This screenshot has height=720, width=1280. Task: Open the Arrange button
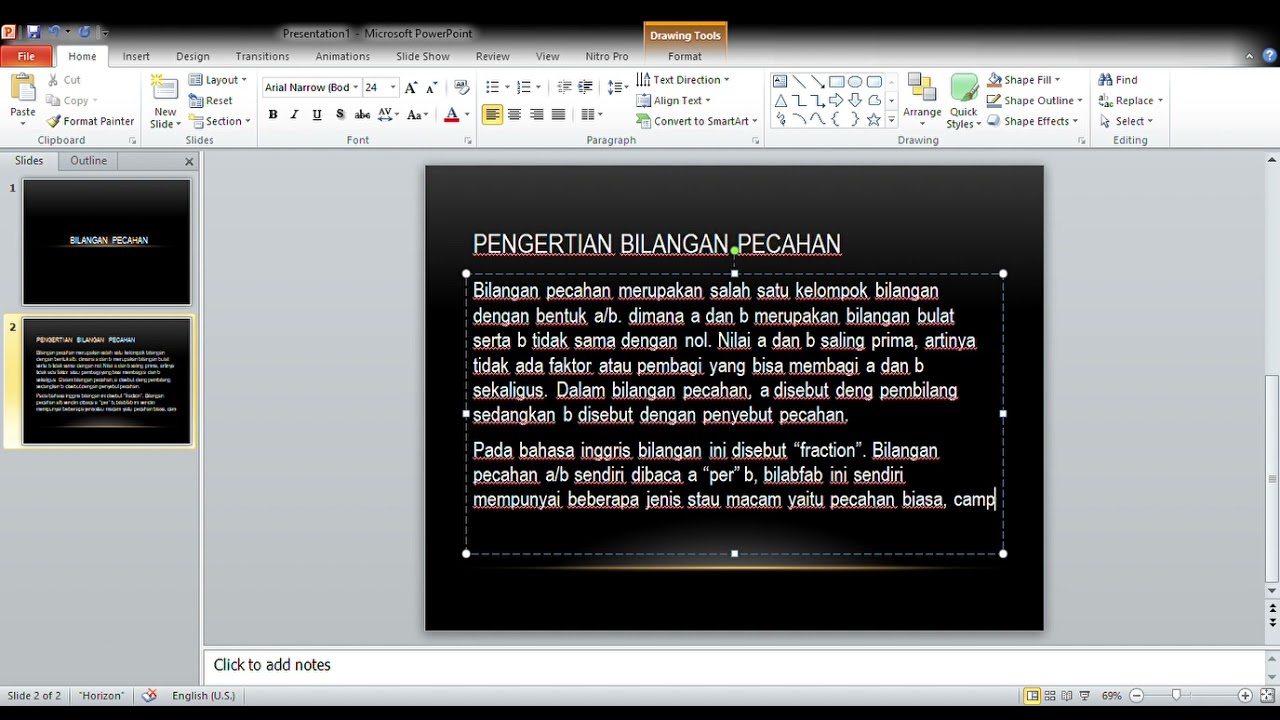point(922,101)
